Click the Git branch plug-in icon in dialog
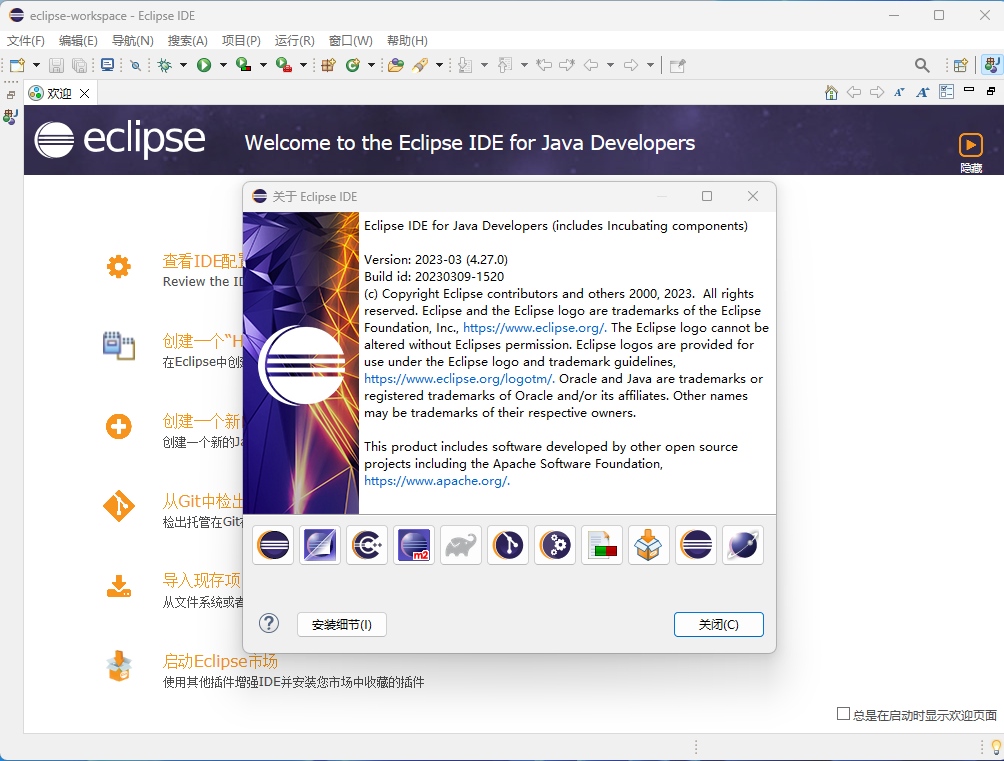Viewport: 1004px width, 761px height. (x=508, y=545)
